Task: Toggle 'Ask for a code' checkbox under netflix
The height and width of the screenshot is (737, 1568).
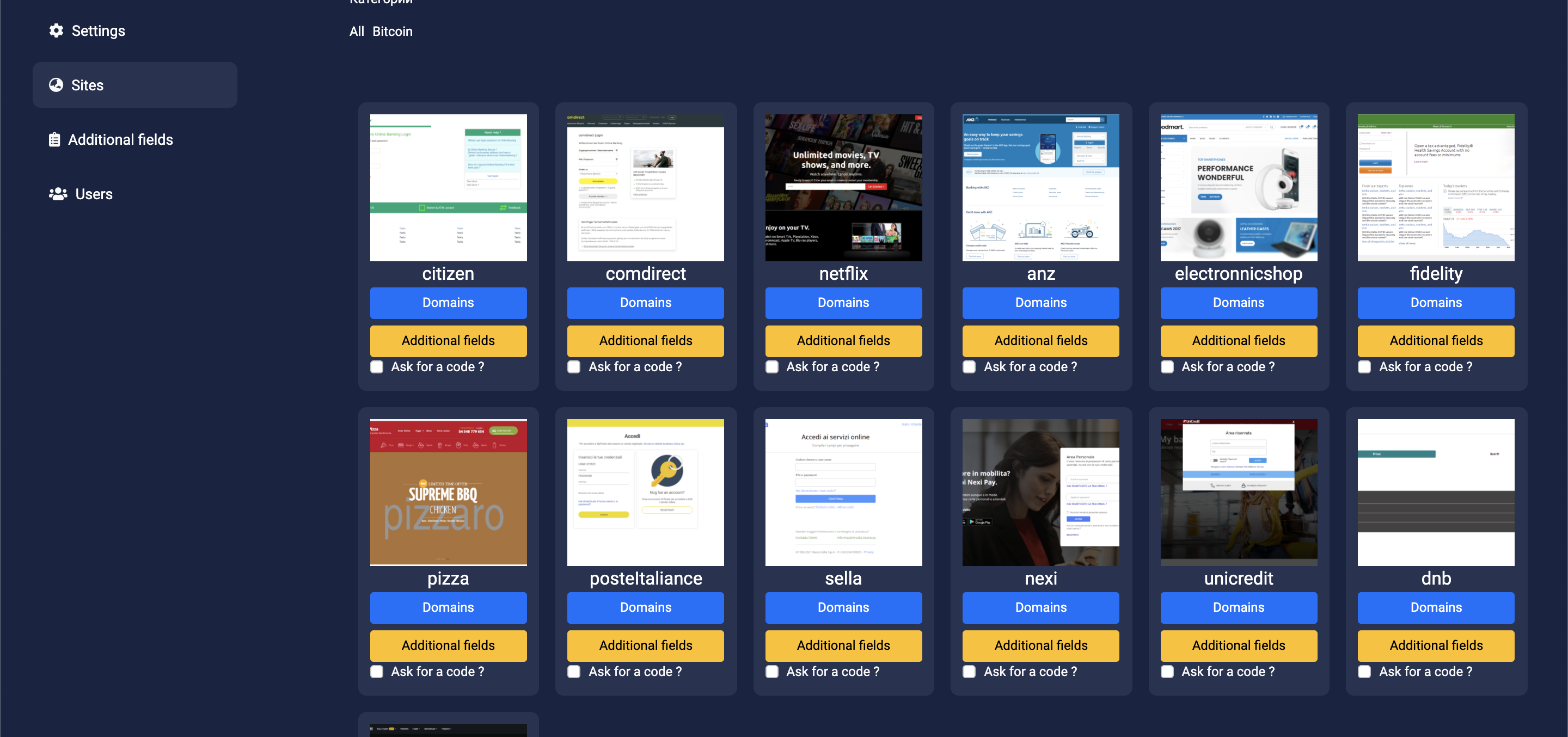Action: 772,367
